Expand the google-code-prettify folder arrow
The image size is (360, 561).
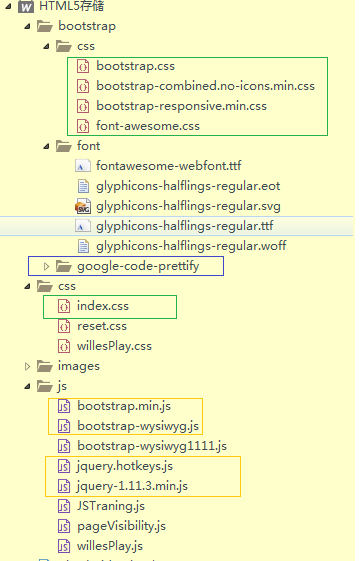(x=46, y=266)
